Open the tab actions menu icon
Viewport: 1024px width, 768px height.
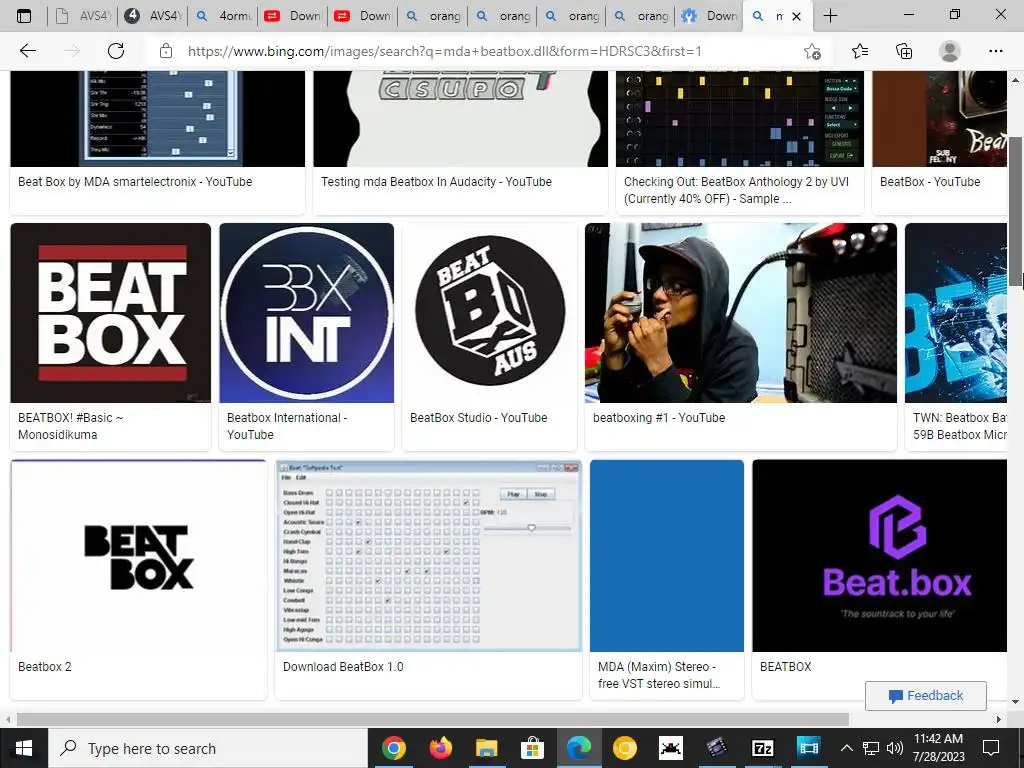tap(24, 16)
